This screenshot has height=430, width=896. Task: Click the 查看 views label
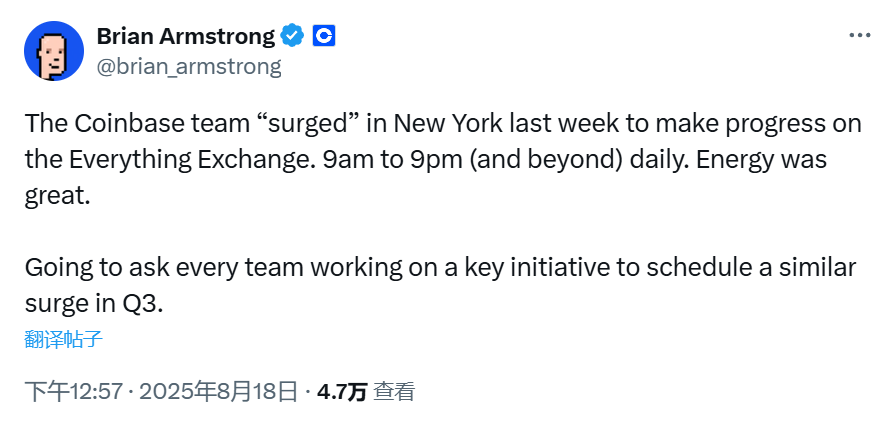coord(394,392)
